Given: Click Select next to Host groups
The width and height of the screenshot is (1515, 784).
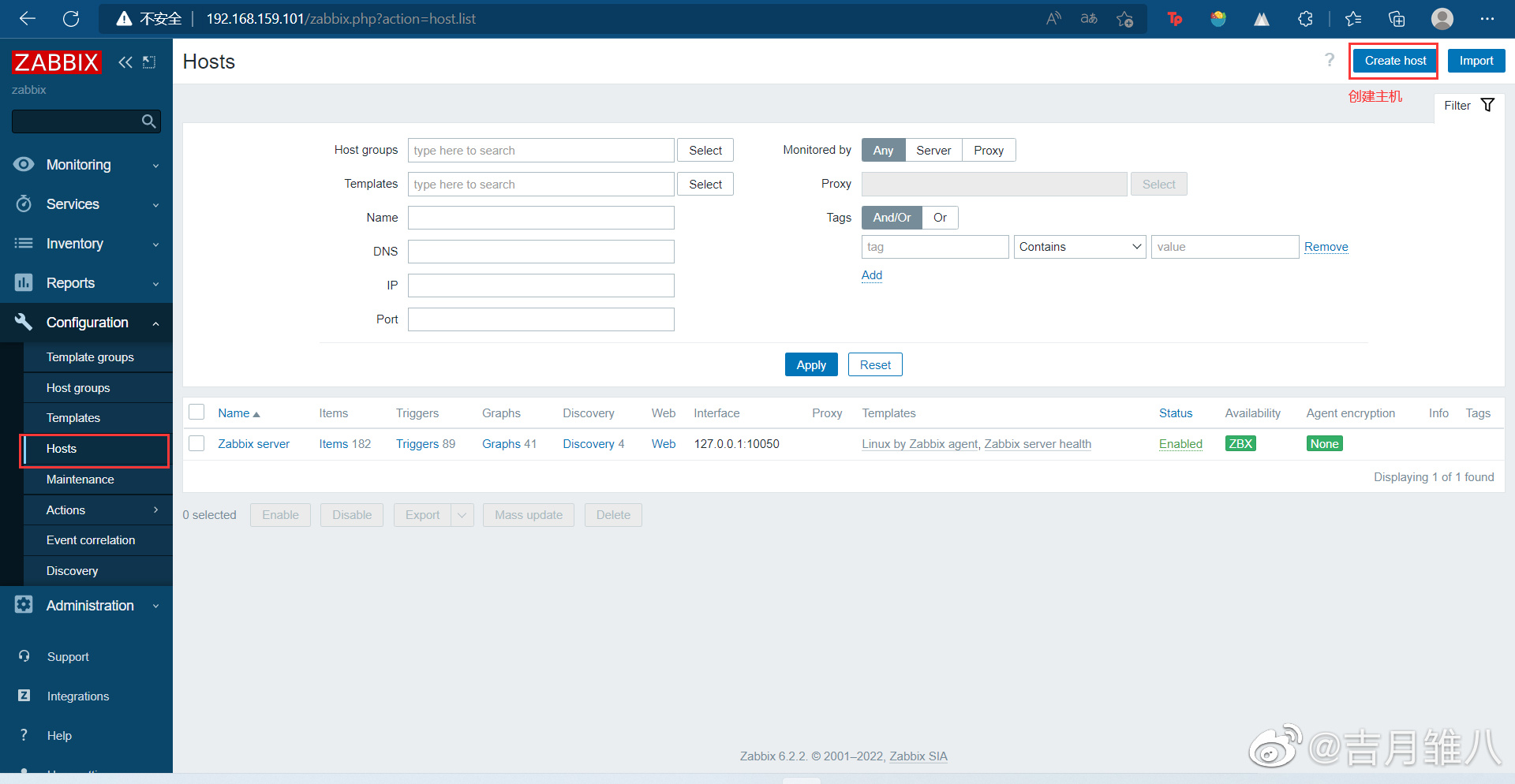Looking at the screenshot, I should [705, 150].
